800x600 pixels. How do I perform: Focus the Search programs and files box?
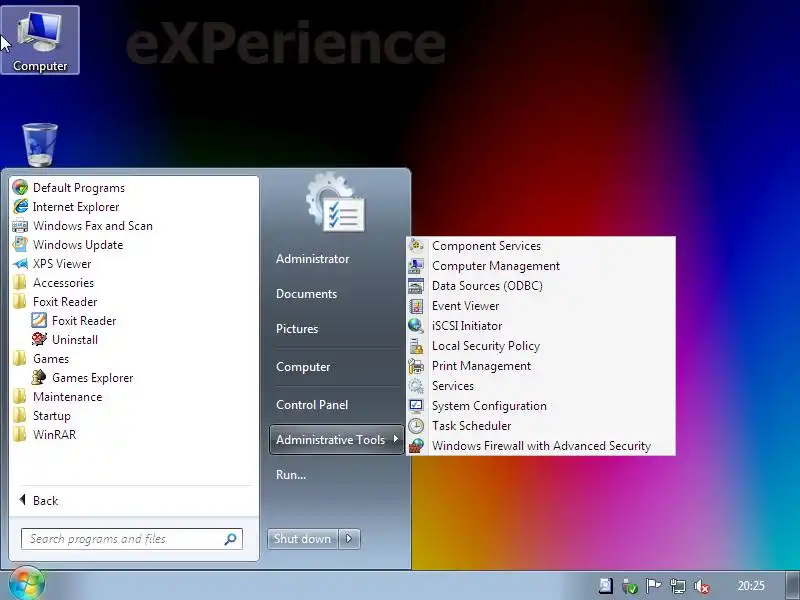tap(132, 539)
